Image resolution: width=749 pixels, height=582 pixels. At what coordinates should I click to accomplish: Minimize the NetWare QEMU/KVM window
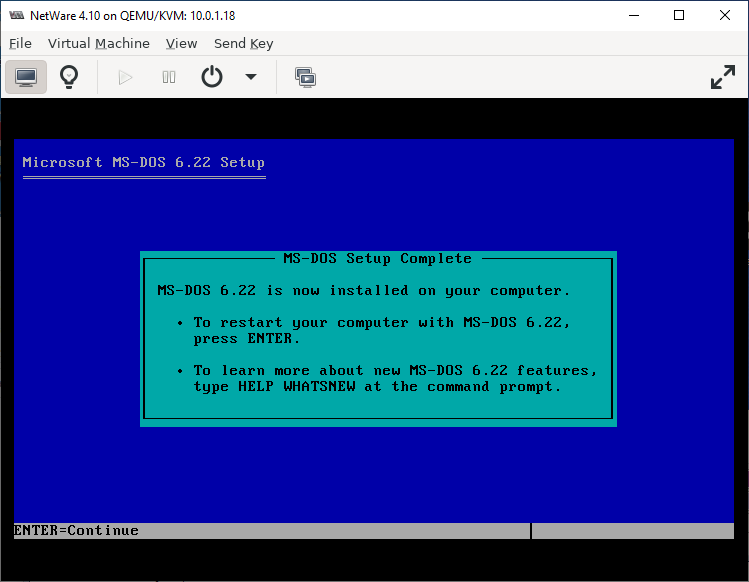(634, 15)
